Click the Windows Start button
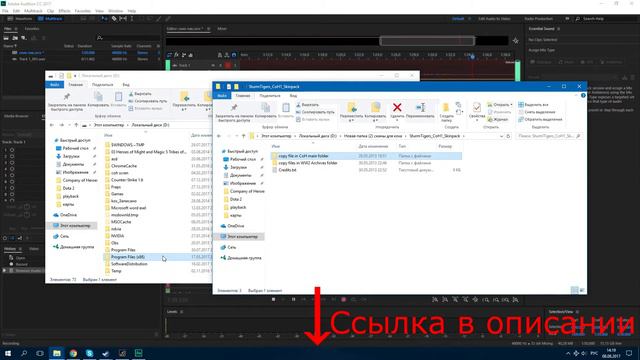The height and width of the screenshot is (360, 640). [x=8, y=353]
